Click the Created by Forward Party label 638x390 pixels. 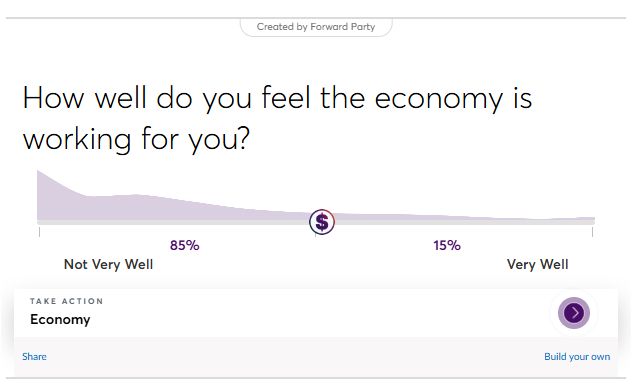316,27
